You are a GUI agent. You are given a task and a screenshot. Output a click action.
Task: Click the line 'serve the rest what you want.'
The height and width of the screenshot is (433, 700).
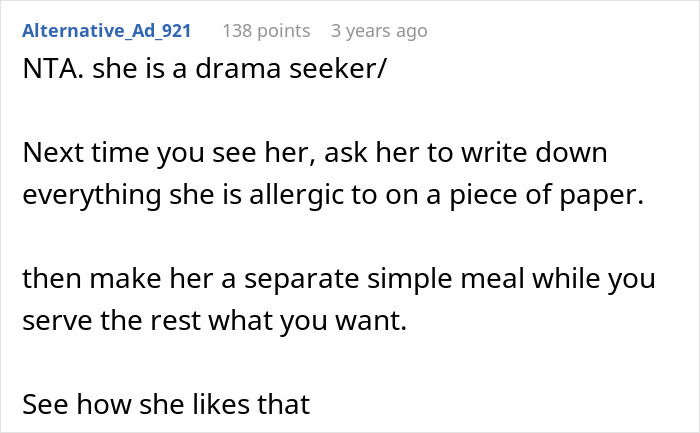tap(215, 321)
